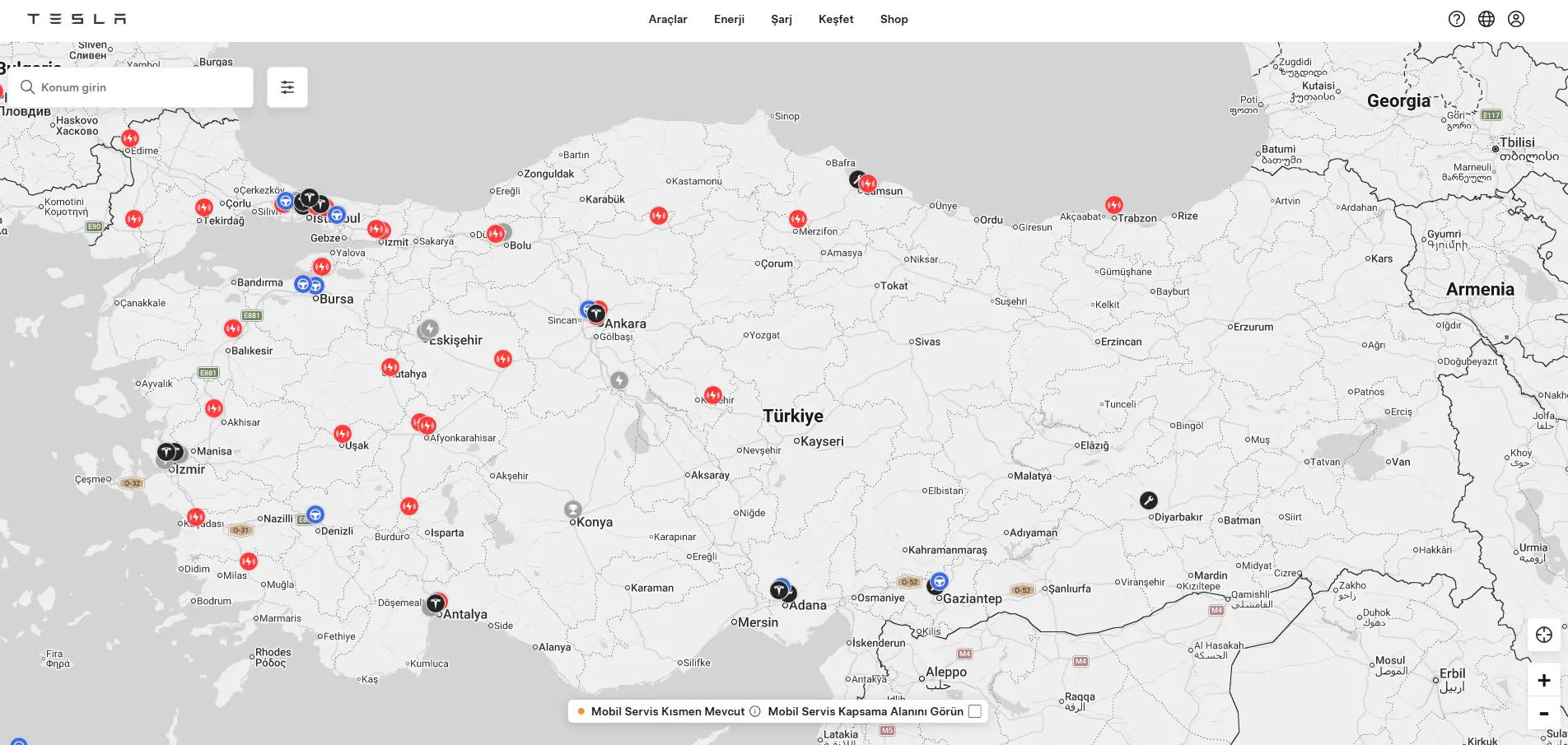Click the help question mark icon
This screenshot has height=745, width=1568.
(x=1457, y=19)
